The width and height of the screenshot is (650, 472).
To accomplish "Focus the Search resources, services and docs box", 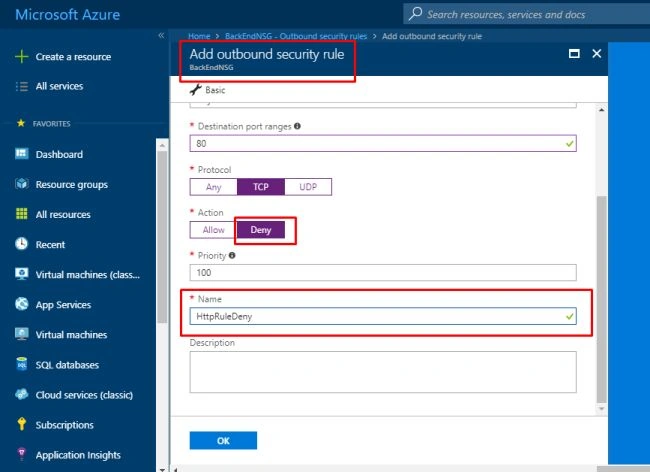I will pos(526,14).
